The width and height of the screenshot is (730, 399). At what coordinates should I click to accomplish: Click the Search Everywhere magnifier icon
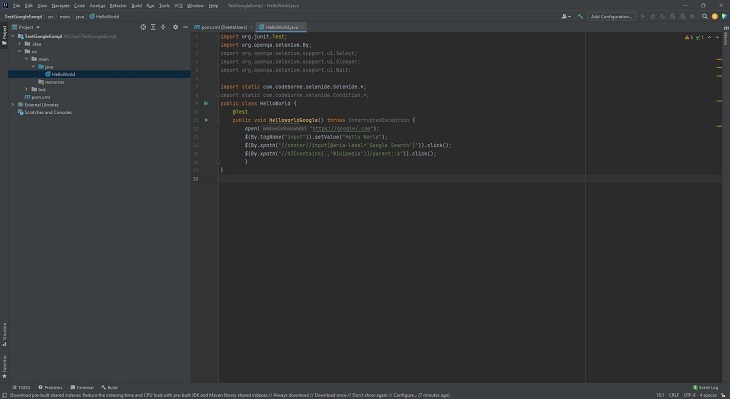click(x=705, y=16)
